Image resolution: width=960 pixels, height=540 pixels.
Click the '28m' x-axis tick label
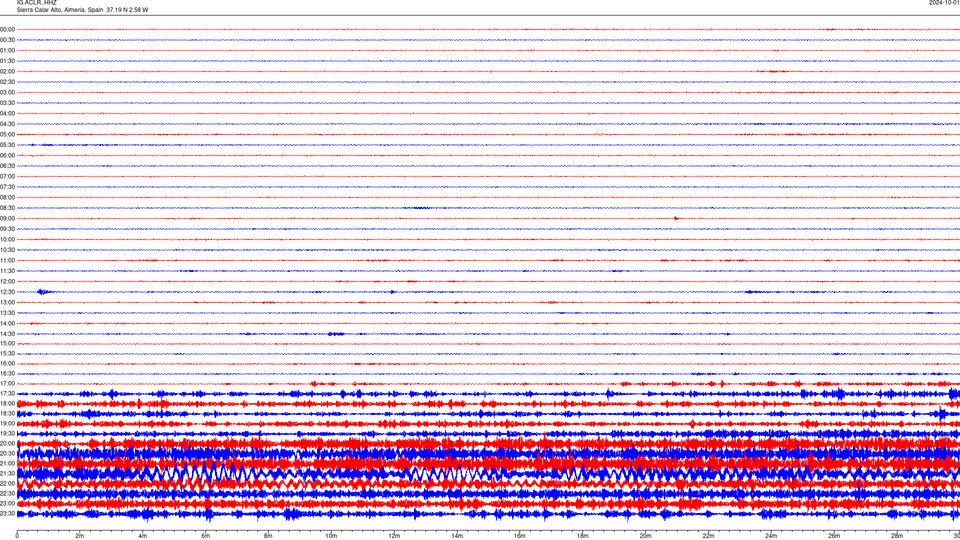[x=897, y=536]
